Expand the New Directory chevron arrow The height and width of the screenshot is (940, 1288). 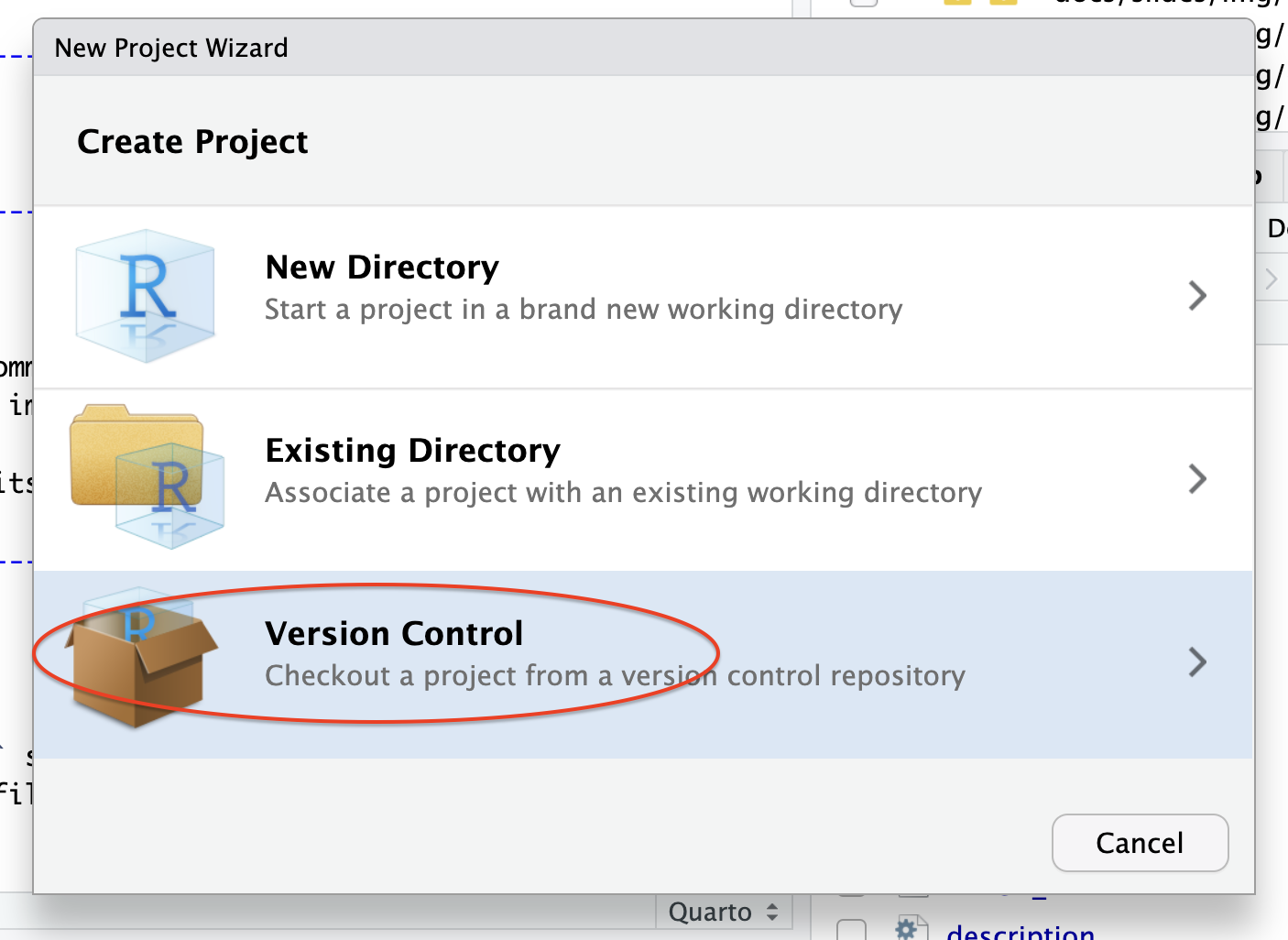[1196, 296]
